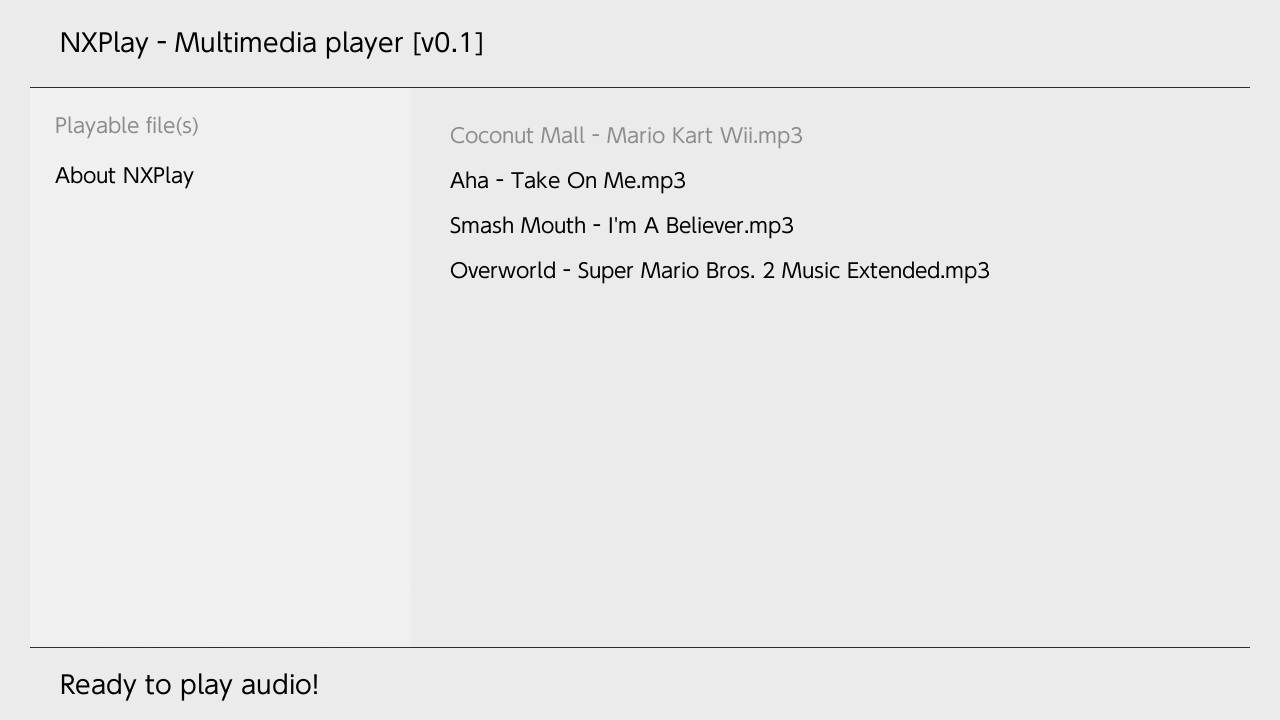
Task: Start playback of Take On Me
Action: tap(568, 181)
